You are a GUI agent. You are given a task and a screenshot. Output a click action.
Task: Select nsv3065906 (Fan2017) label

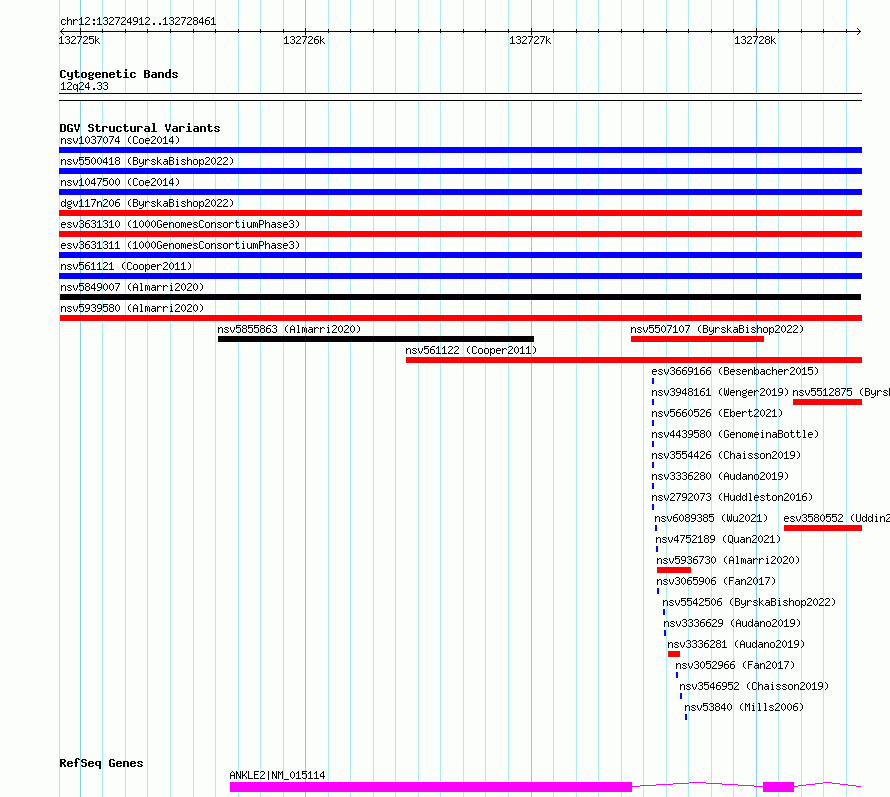point(716,581)
